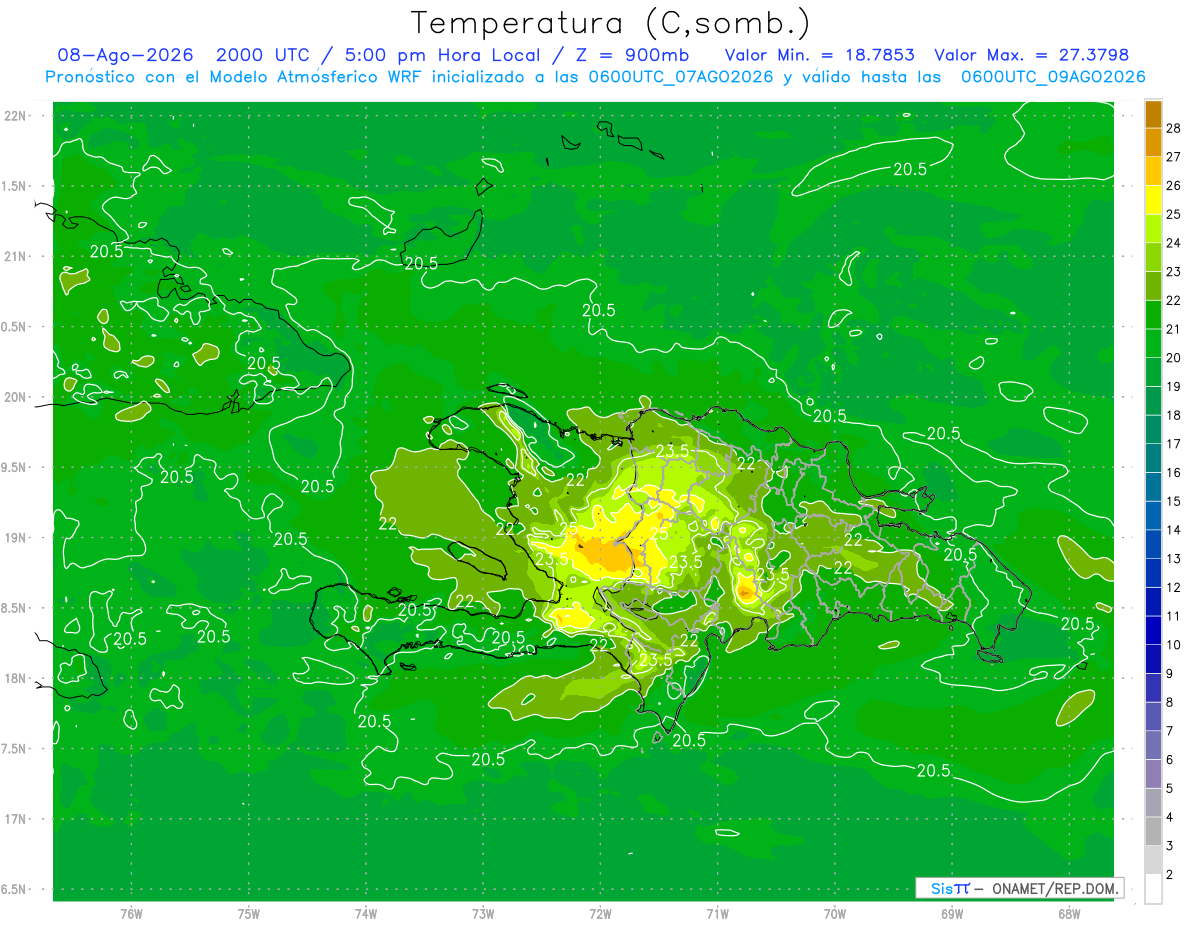Click the "2" value at the legend bottom
This screenshot has width=1200, height=927.
click(x=1170, y=875)
